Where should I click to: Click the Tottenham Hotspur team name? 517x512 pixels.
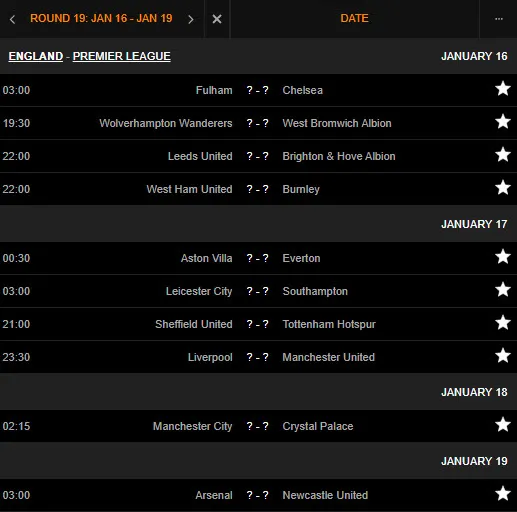(x=329, y=324)
